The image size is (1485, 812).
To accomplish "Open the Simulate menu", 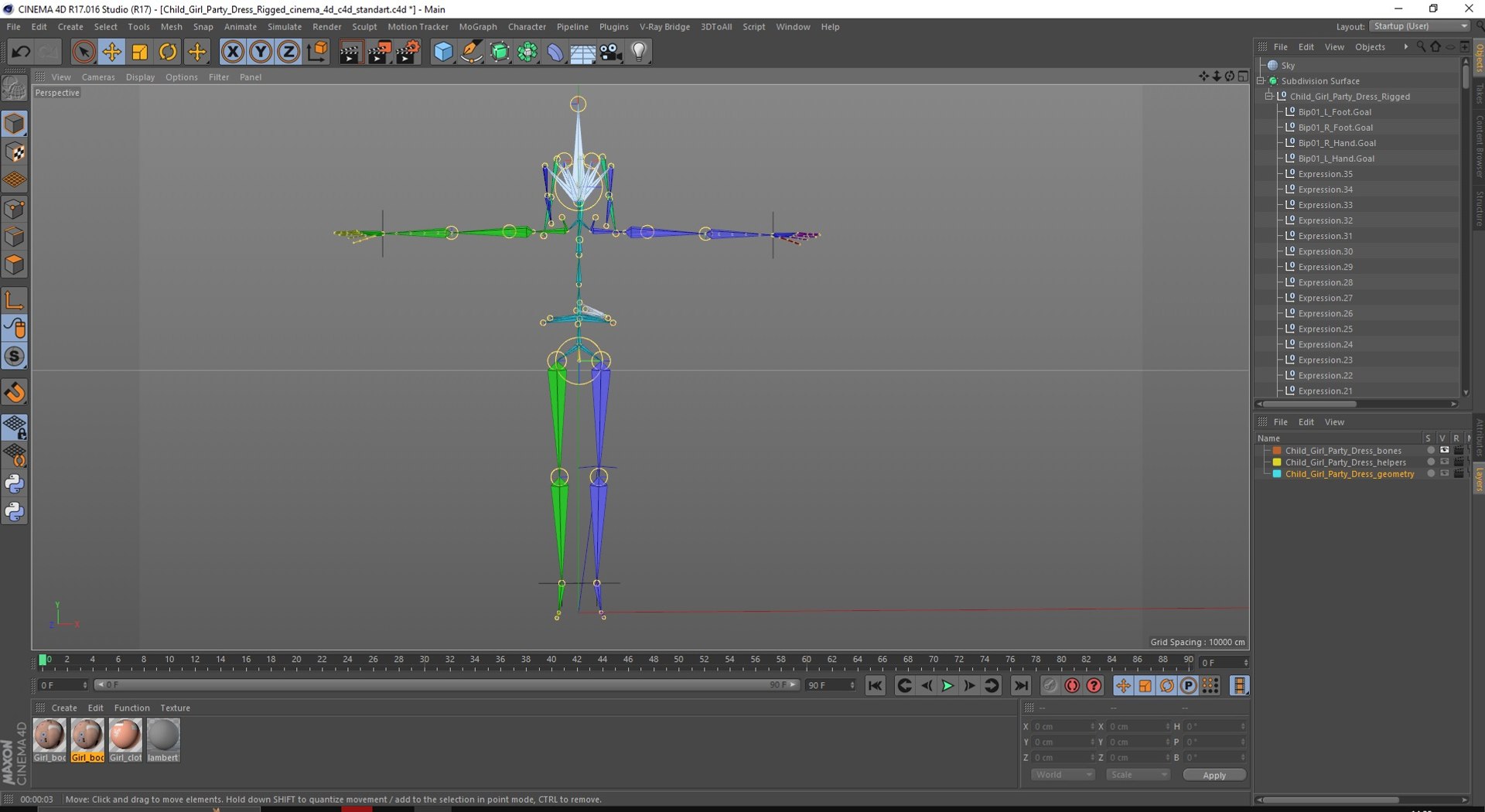I will coord(285,27).
